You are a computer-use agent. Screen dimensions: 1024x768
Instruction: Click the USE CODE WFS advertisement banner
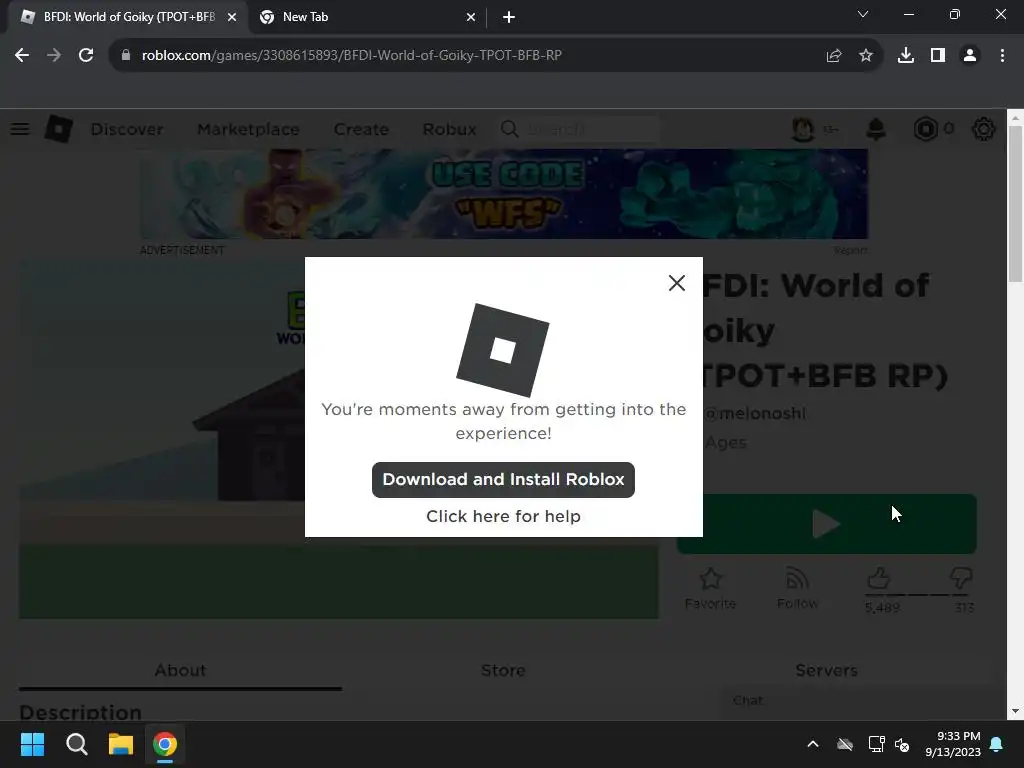point(504,194)
